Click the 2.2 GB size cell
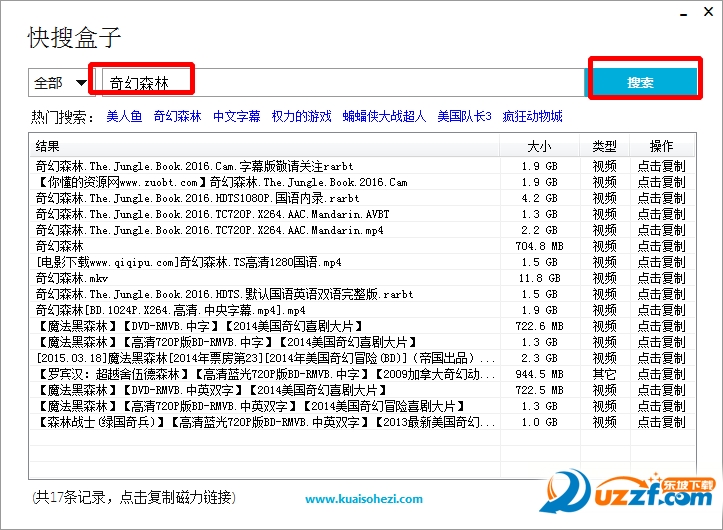Viewport: 723px width, 530px height. tap(539, 230)
